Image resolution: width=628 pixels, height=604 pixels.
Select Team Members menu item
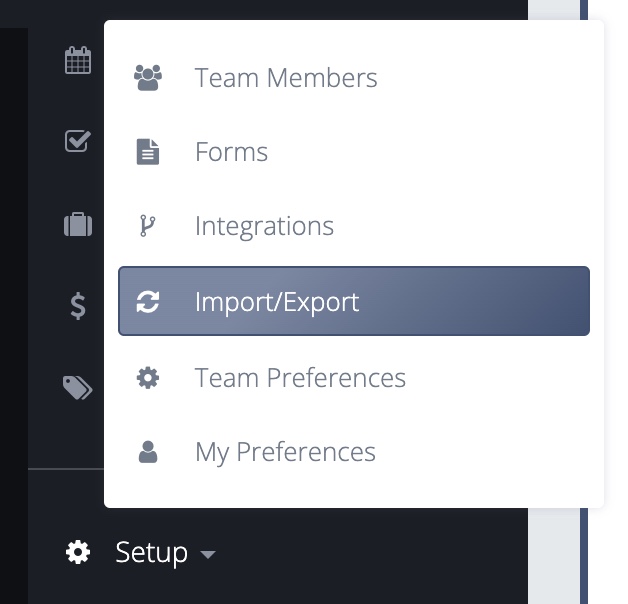click(354, 78)
